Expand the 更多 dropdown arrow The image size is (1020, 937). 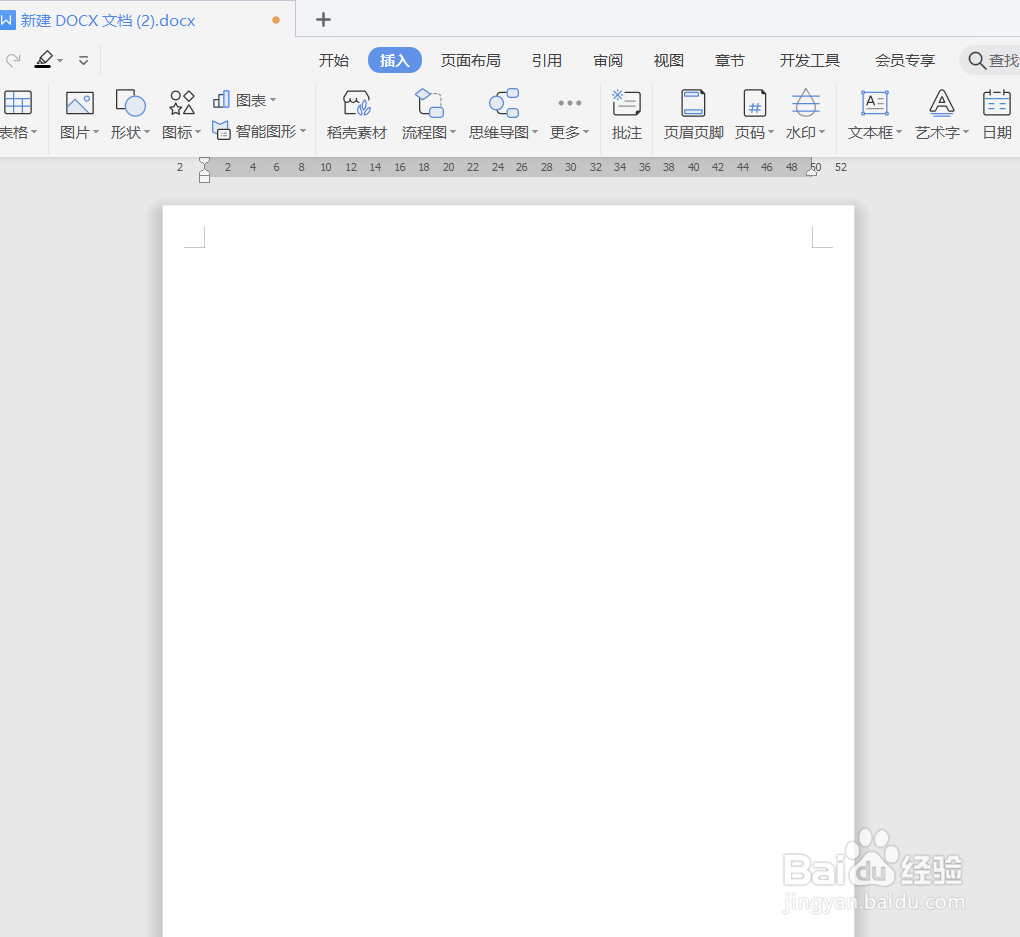(585, 132)
